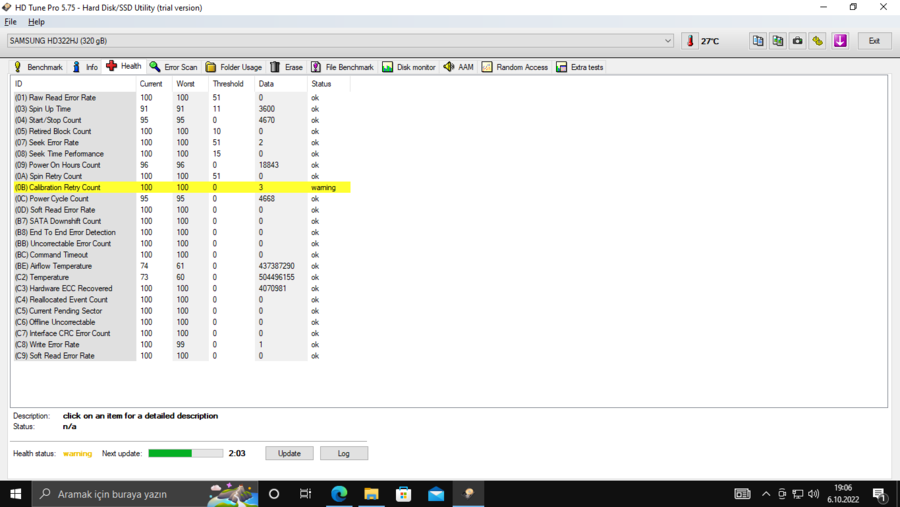Select the Health tab
The width and height of the screenshot is (900, 507).
(x=123, y=66)
